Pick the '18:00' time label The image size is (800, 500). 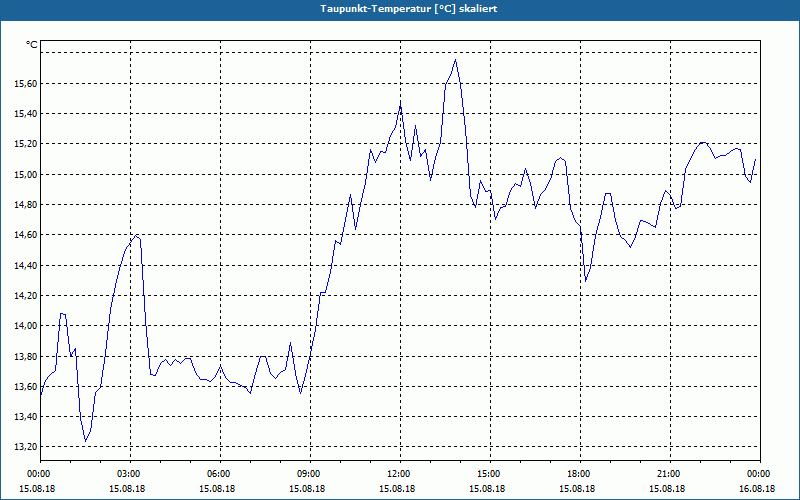click(x=580, y=474)
